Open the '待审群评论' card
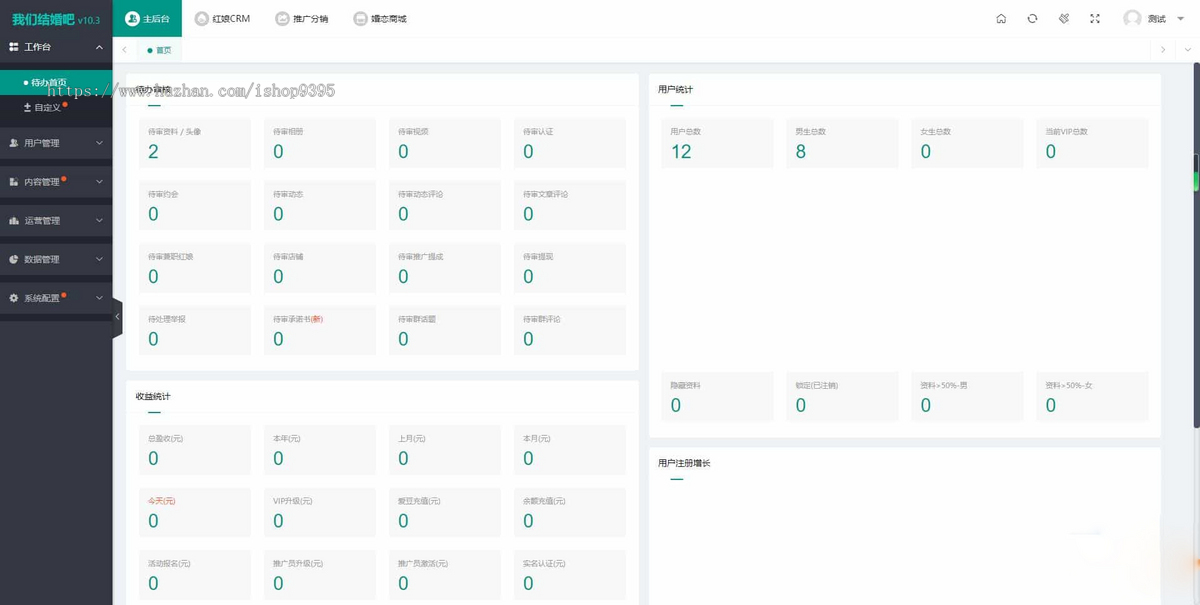Image resolution: width=1200 pixels, height=605 pixels. pos(570,330)
